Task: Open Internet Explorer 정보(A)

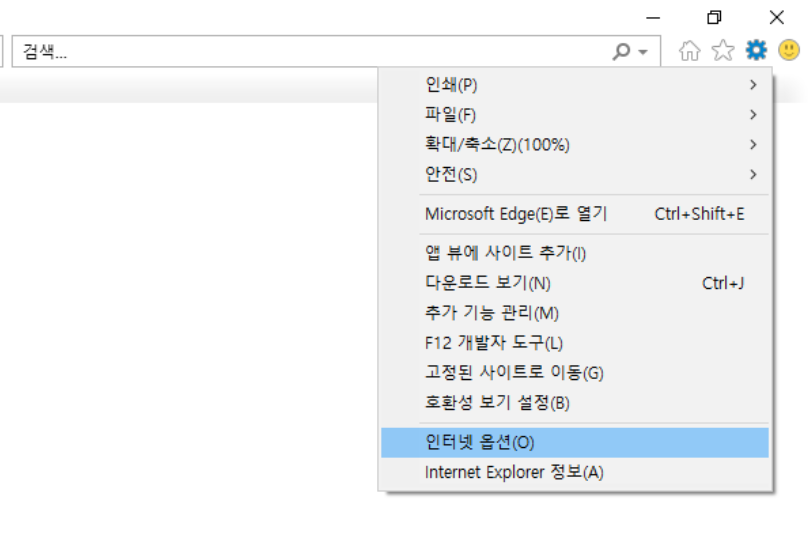Action: pyautogui.click(x=575, y=472)
